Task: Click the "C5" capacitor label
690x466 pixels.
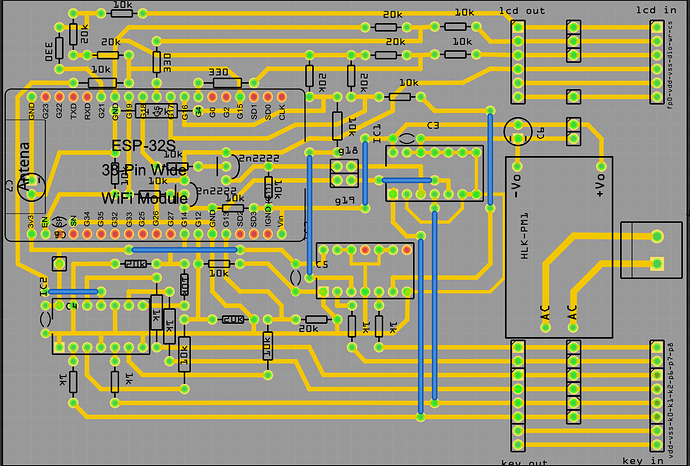Action: [x=322, y=265]
